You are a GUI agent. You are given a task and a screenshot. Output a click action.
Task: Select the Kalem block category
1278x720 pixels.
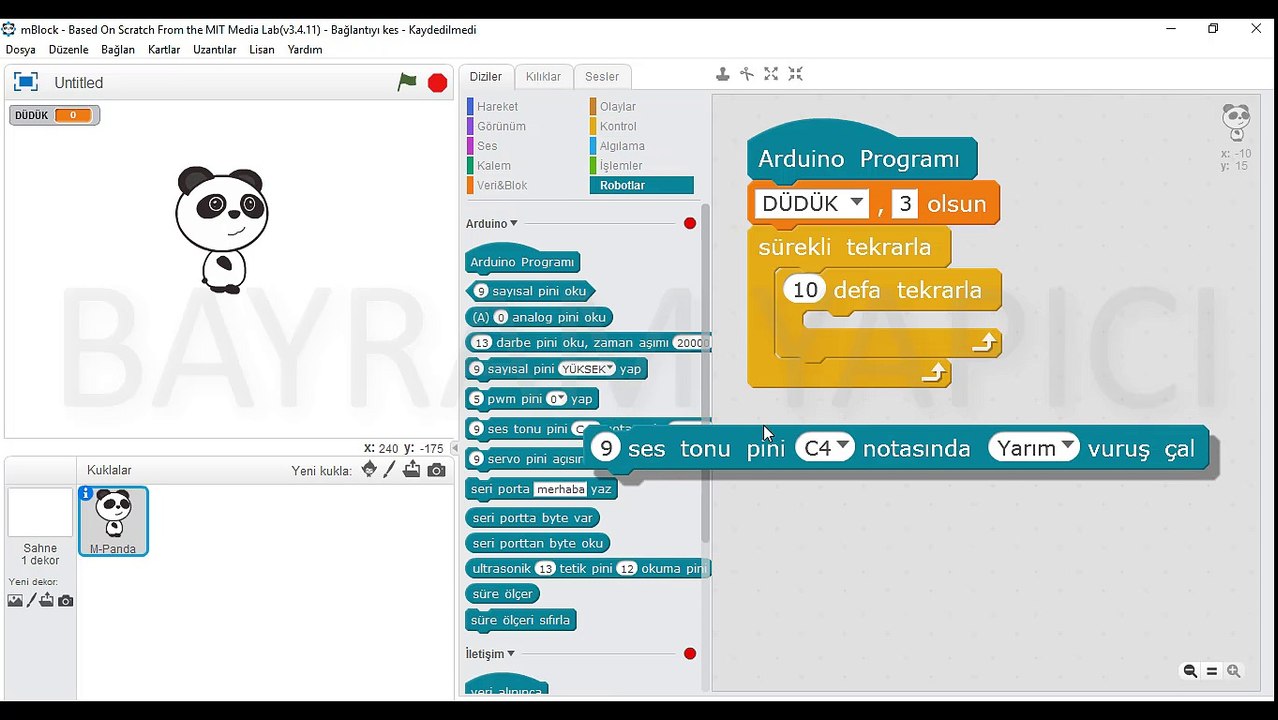pyautogui.click(x=494, y=166)
